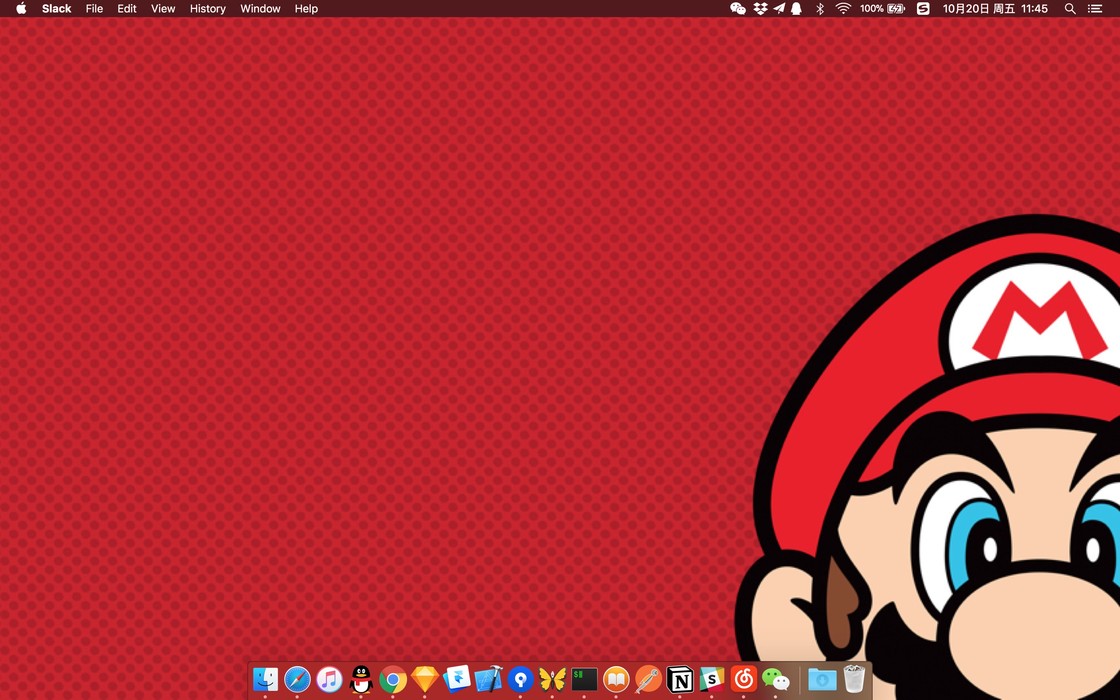Launch Safari from the dock

[x=297, y=680]
